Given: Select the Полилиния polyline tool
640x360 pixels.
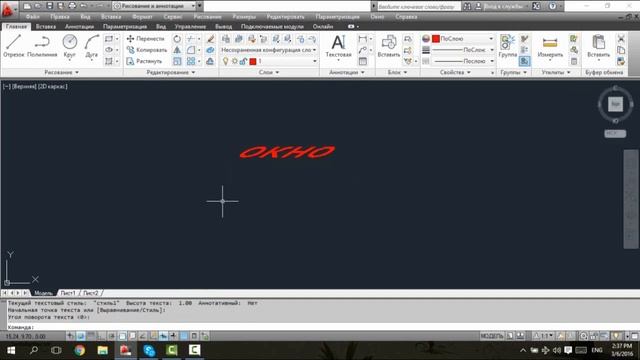Looking at the screenshot, I should tap(42, 46).
